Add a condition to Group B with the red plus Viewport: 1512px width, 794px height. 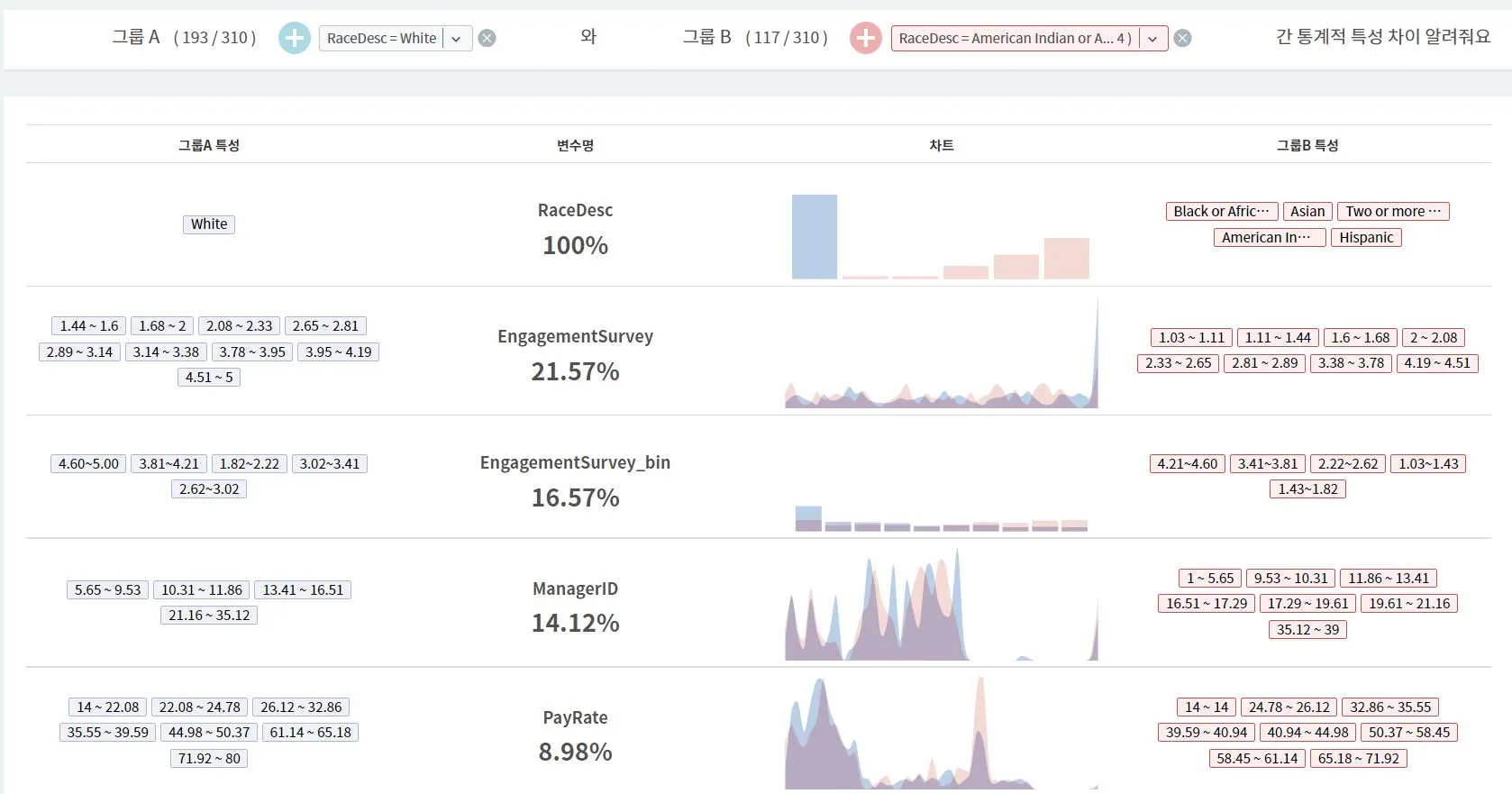coord(866,38)
